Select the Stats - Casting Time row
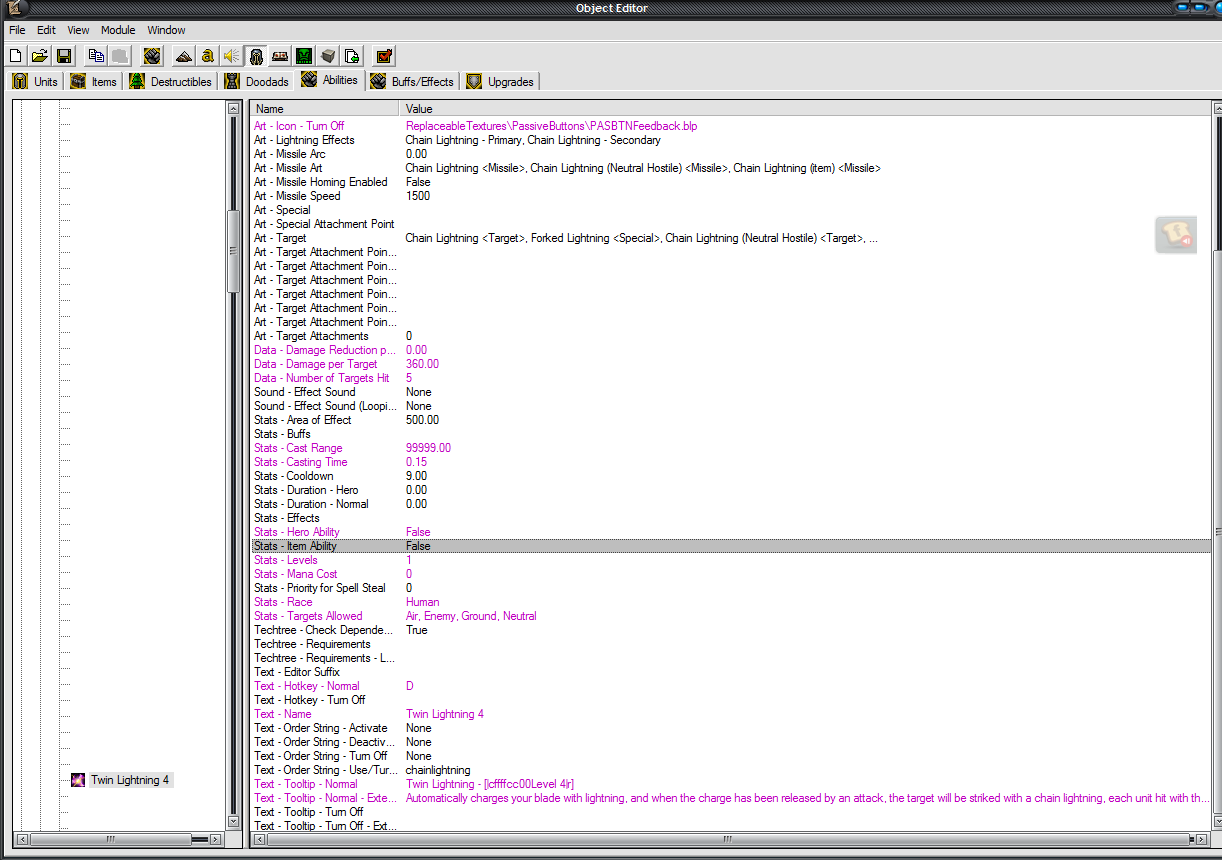Viewport: 1222px width, 860px height. [731, 462]
